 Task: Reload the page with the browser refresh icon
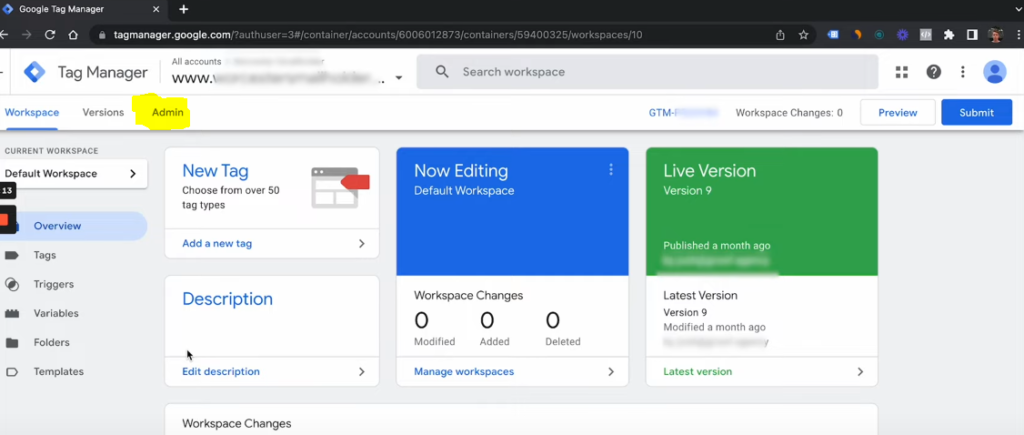(x=50, y=35)
